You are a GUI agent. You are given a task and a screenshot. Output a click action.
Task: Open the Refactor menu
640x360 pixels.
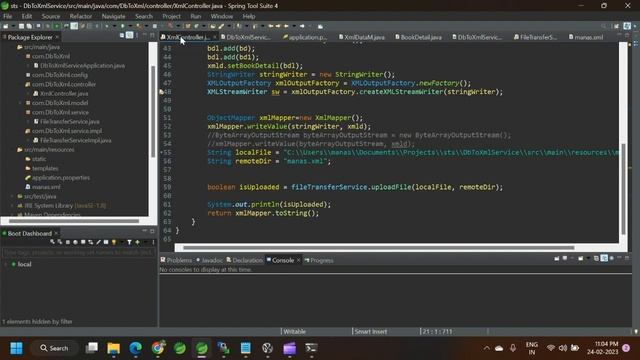[x=80, y=16]
